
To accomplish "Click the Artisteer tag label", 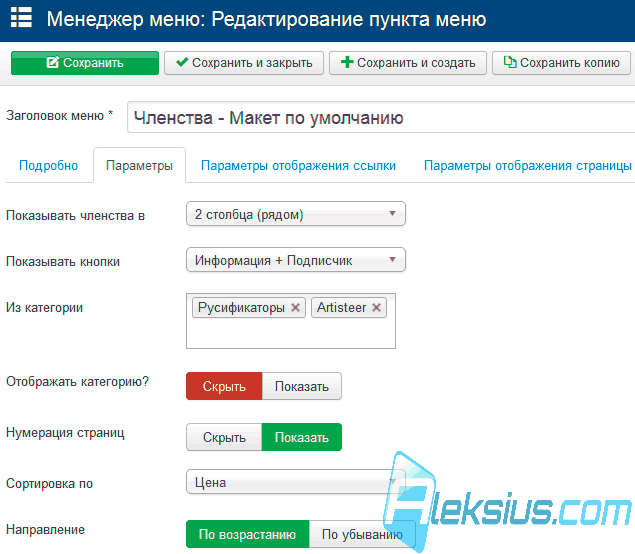I will coord(341,308).
